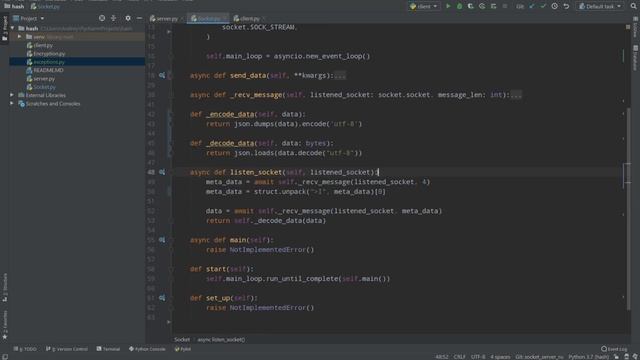Image resolution: width=640 pixels, height=360 pixels.
Task: Click the gutter icon beside def set_up
Action: click(x=162, y=298)
